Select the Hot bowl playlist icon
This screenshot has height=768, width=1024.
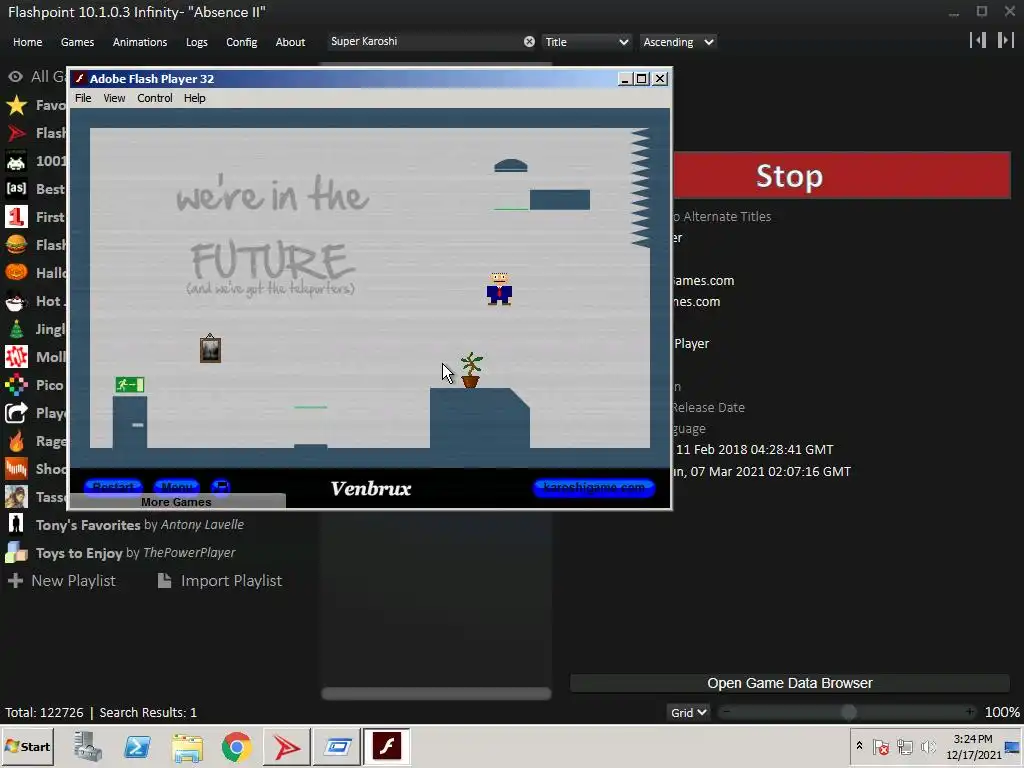16,301
